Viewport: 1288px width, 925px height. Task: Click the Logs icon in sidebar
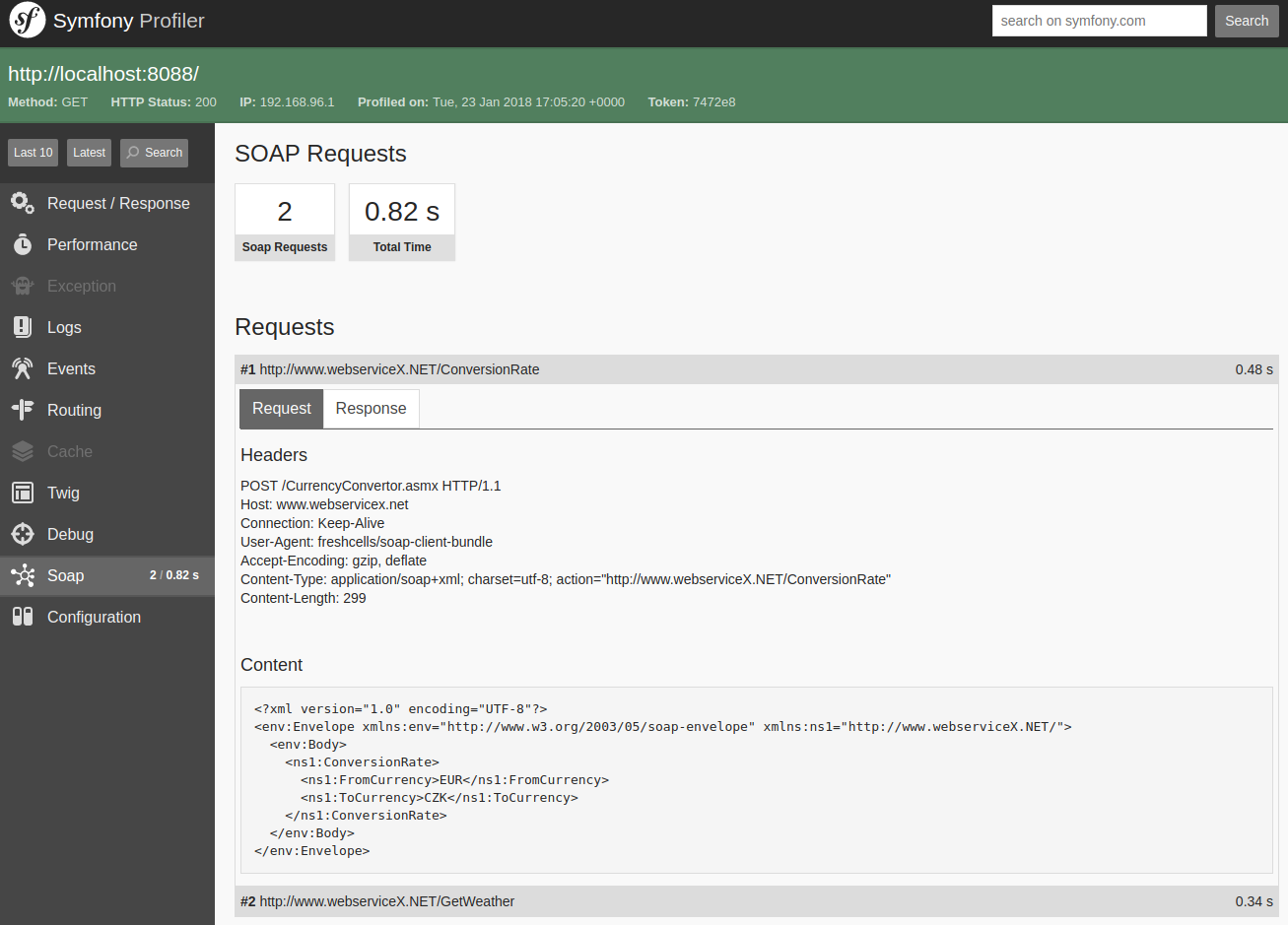click(23, 327)
